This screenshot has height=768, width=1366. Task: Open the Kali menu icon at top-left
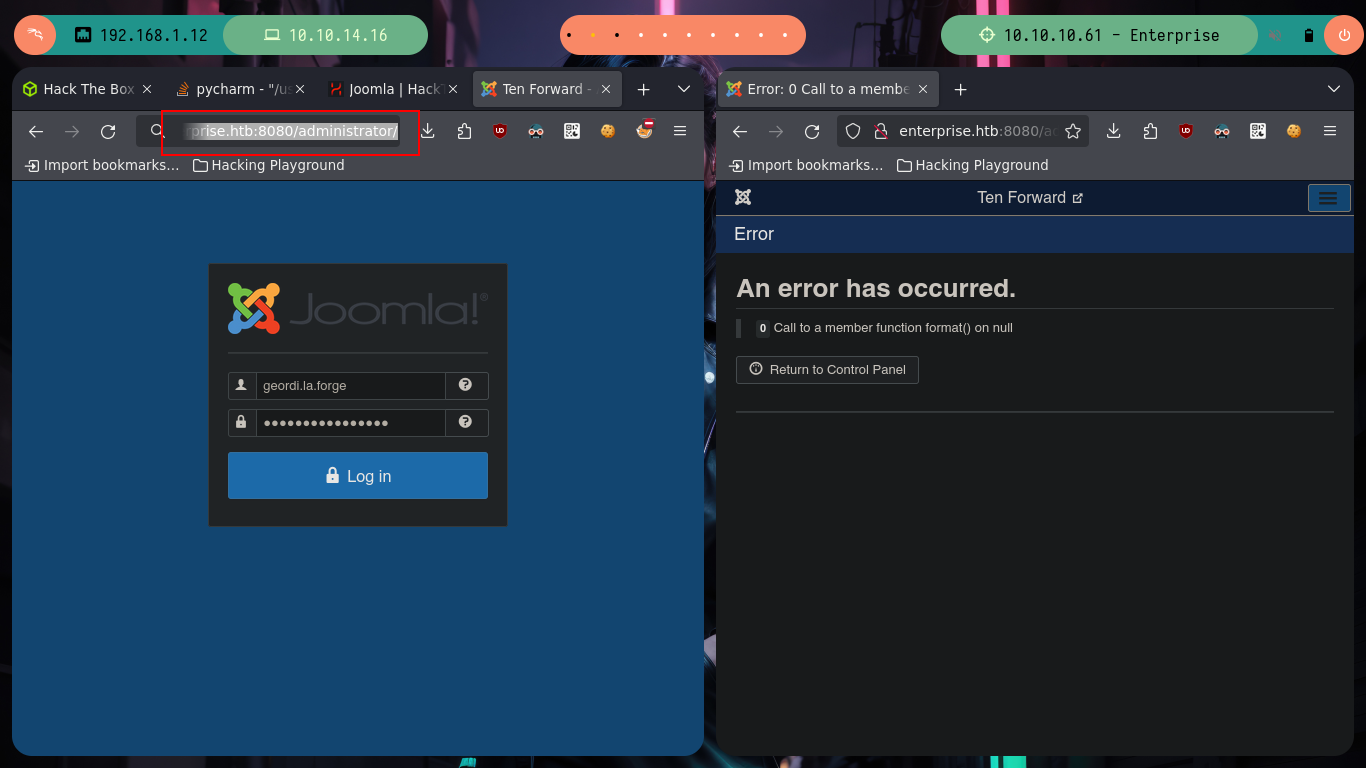coord(35,35)
